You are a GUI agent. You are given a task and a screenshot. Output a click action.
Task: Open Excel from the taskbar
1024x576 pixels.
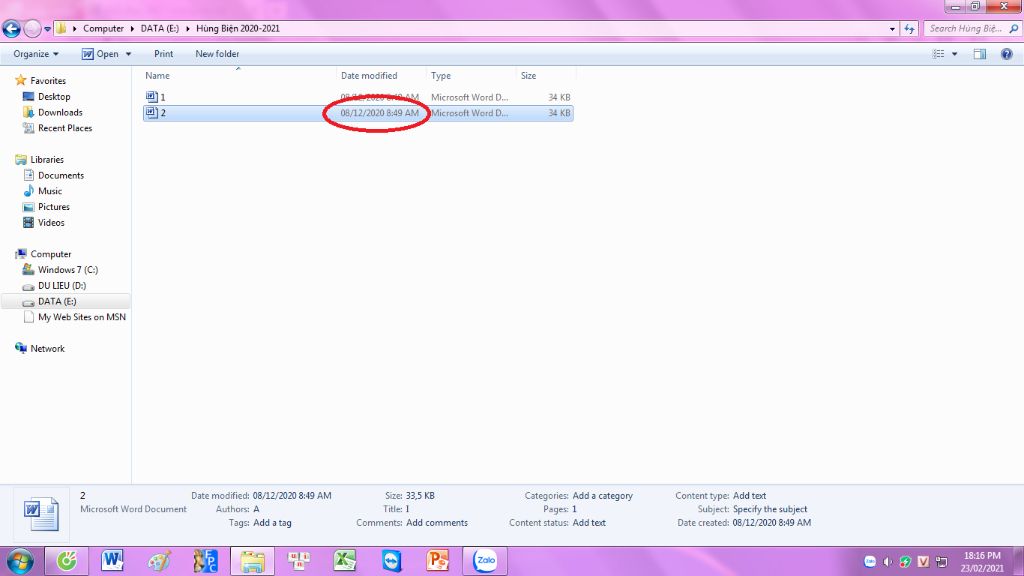tap(345, 561)
